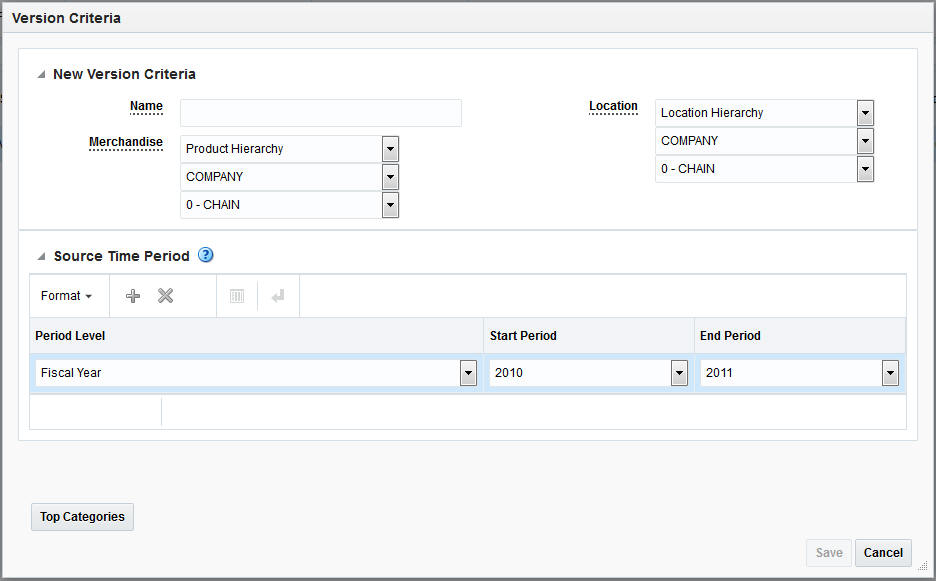
Task: Click the Name input field
Action: pos(321,113)
